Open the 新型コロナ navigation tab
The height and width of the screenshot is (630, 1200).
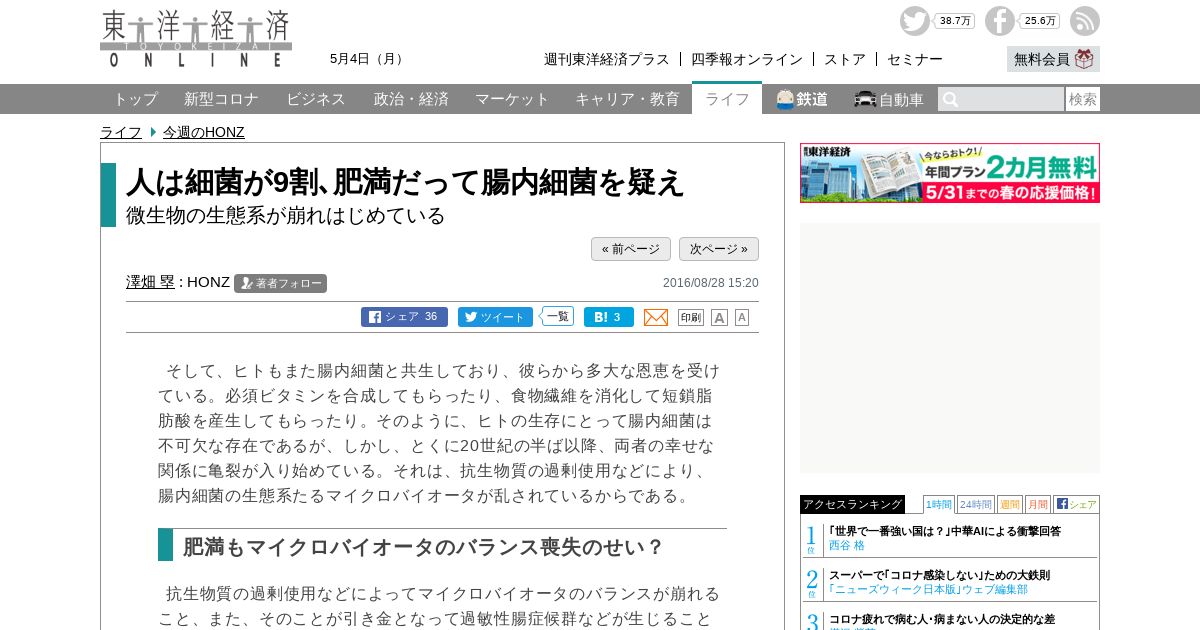[221, 99]
